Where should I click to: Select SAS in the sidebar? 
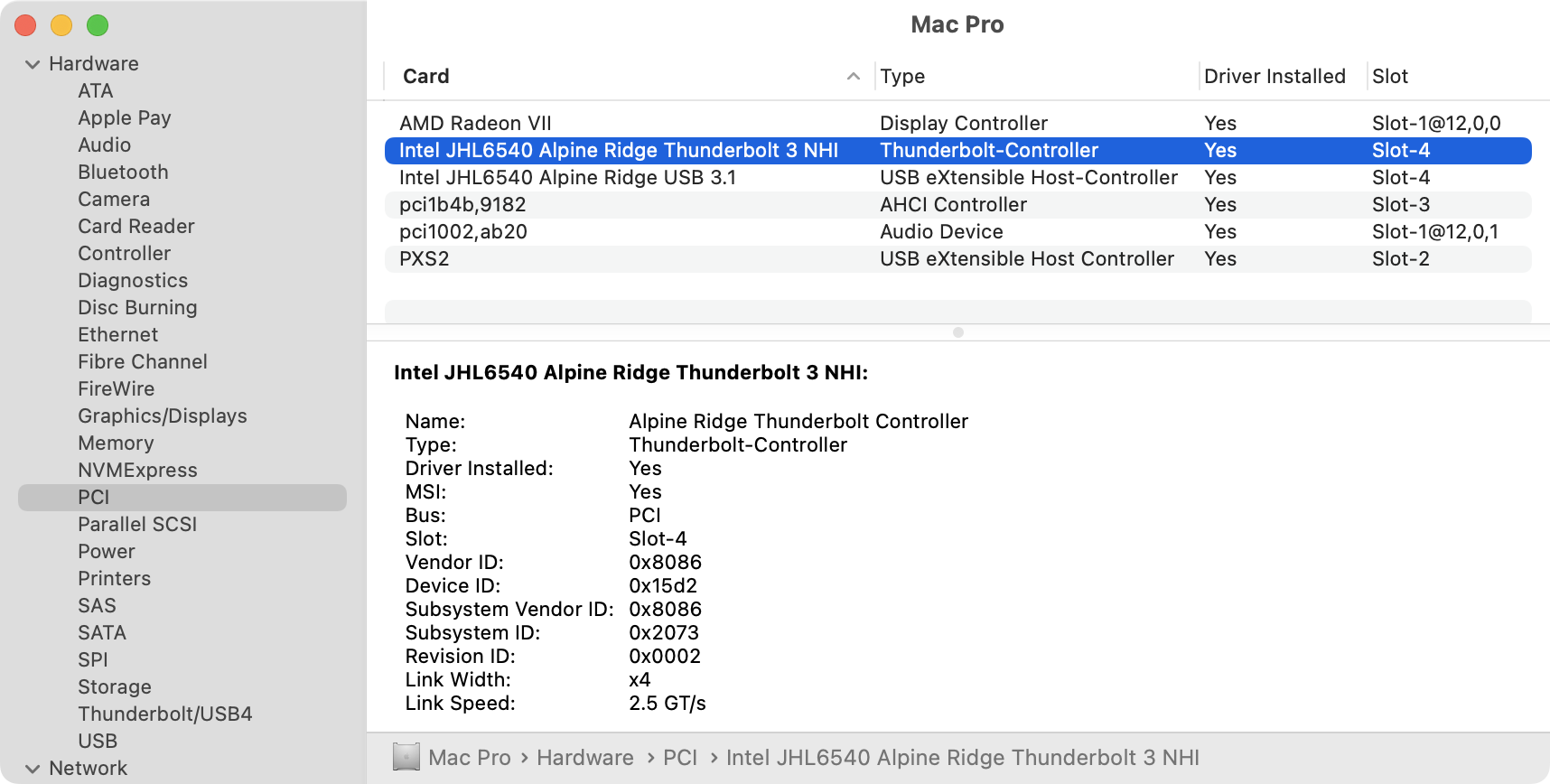click(x=97, y=606)
